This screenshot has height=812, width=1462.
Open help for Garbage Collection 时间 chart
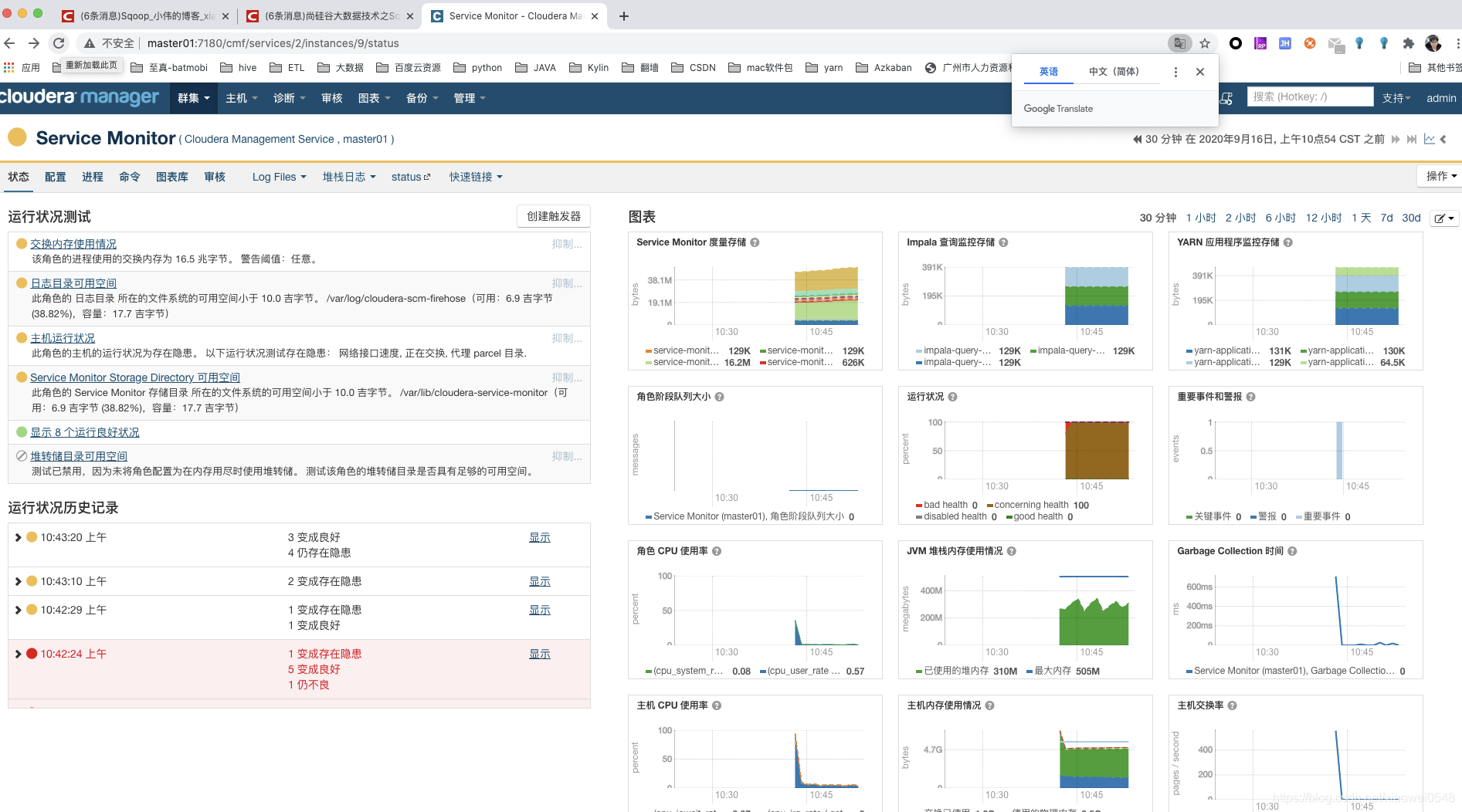point(1292,551)
